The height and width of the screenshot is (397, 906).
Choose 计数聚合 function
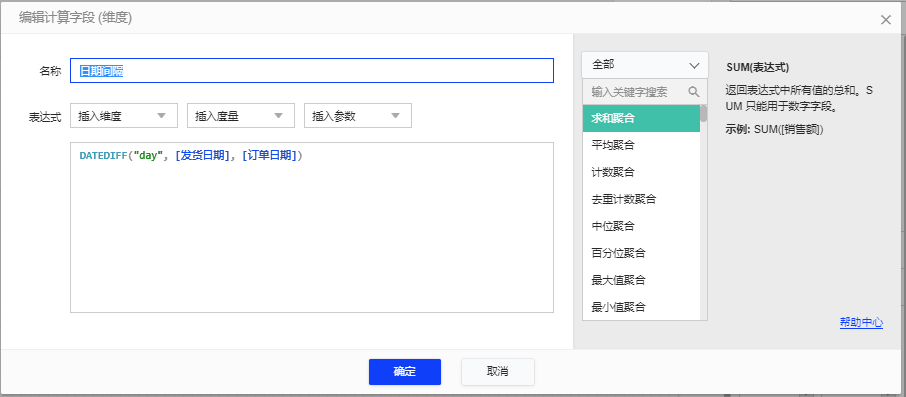click(x=641, y=172)
